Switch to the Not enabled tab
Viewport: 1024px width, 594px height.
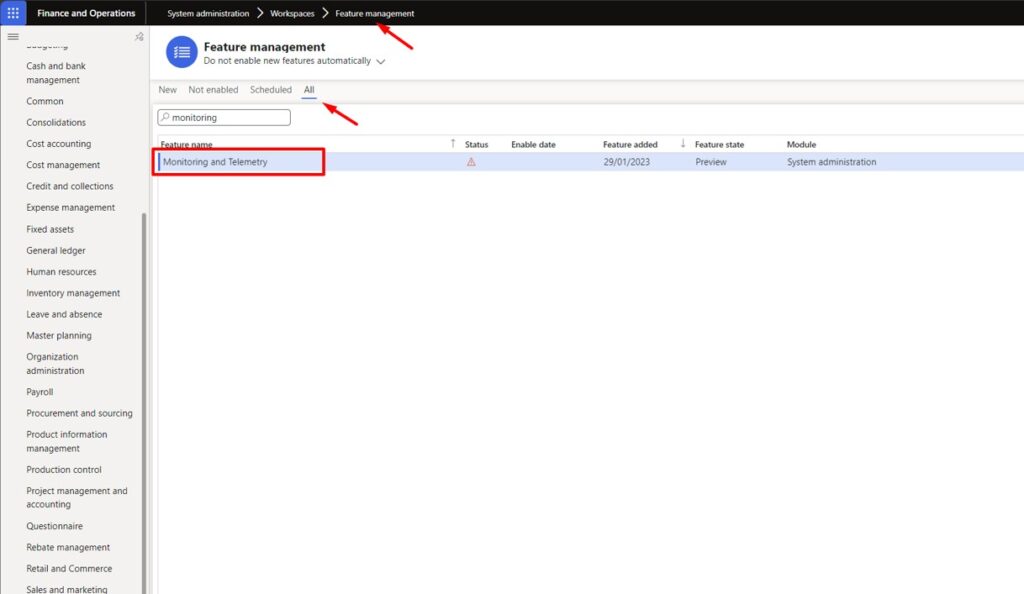point(213,89)
